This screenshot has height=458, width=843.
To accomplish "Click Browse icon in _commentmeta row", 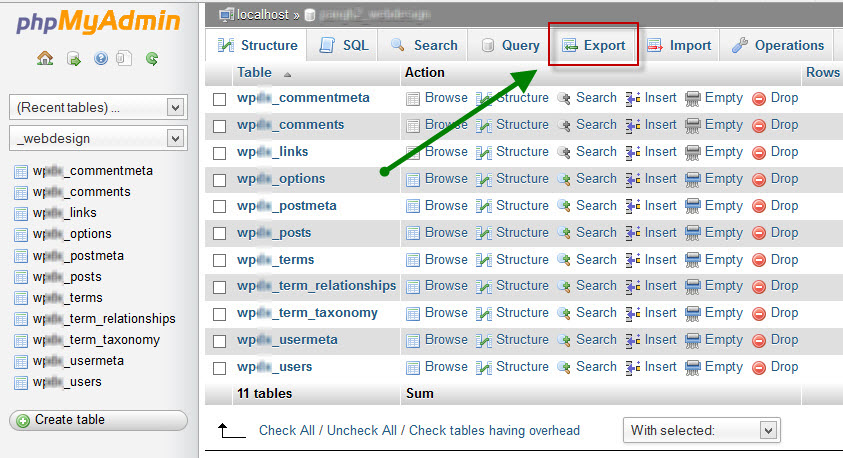I will pyautogui.click(x=413, y=99).
